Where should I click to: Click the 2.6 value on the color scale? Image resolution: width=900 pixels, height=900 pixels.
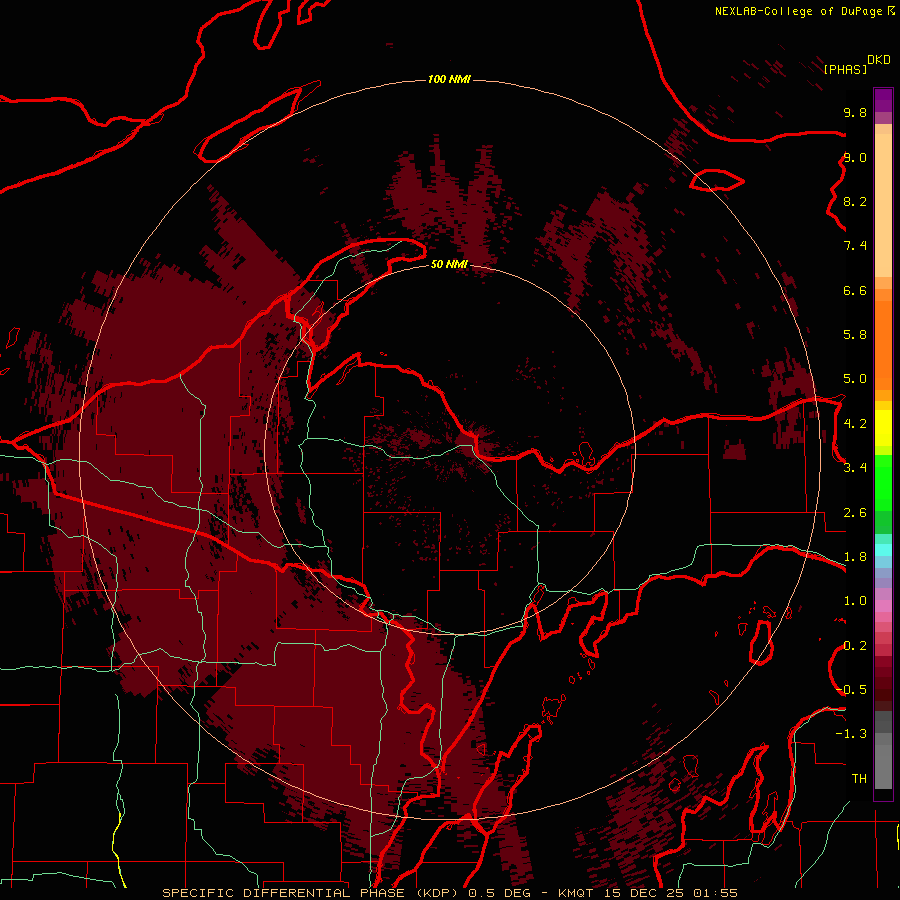point(855,513)
